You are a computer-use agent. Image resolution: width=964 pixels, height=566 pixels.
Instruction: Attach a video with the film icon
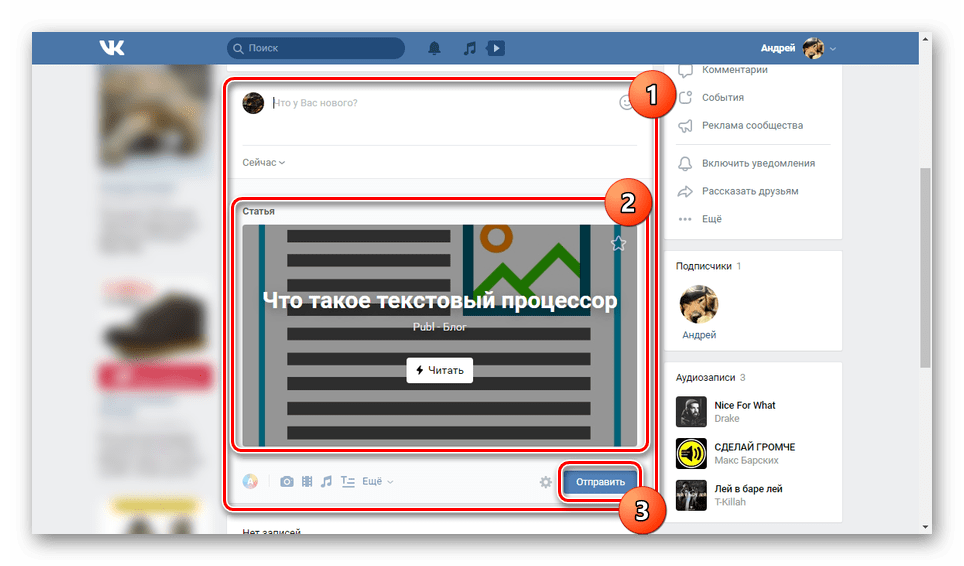coord(307,481)
